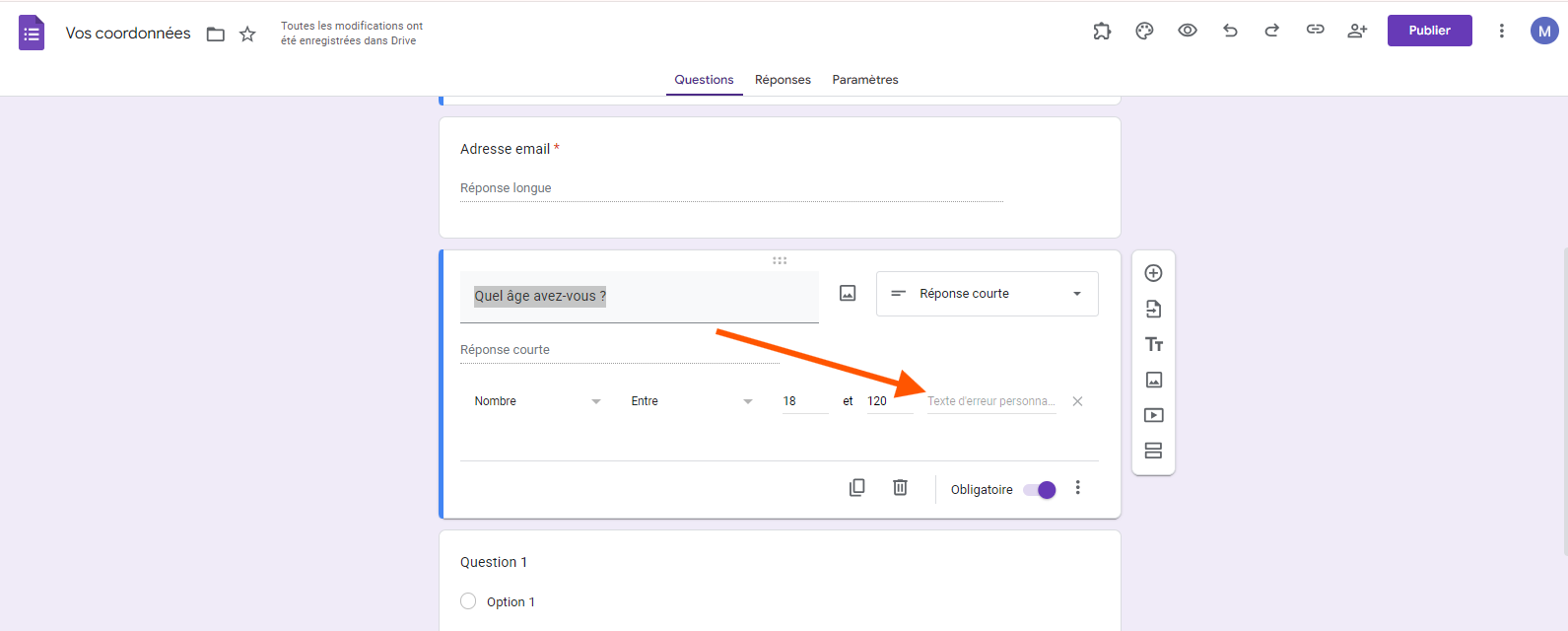Image resolution: width=1568 pixels, height=631 pixels.
Task: Click the undo arrow icon
Action: (x=1230, y=31)
